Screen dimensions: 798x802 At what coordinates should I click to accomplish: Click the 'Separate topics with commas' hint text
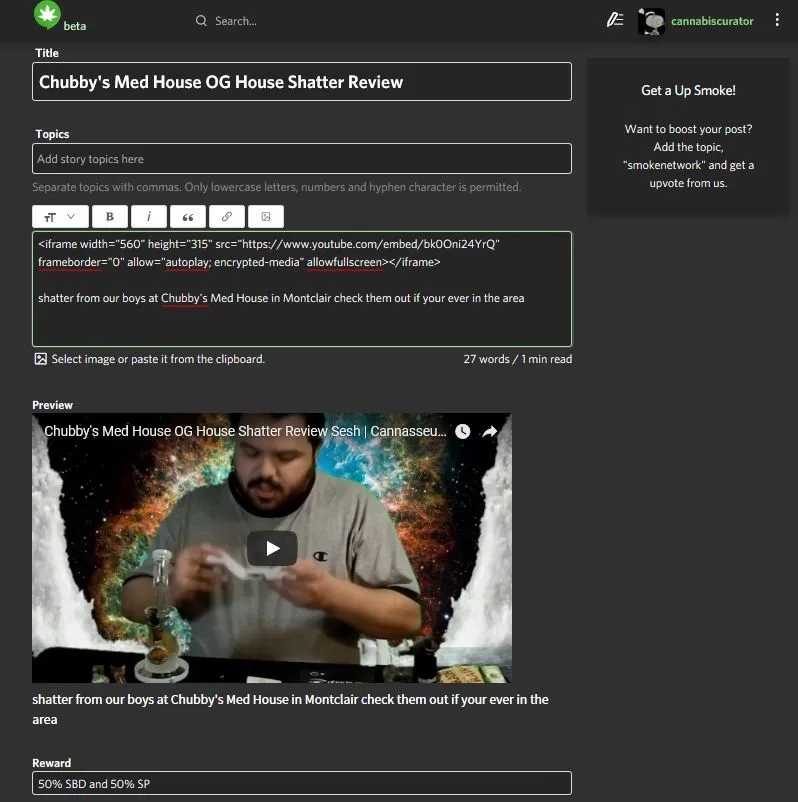tap(277, 187)
